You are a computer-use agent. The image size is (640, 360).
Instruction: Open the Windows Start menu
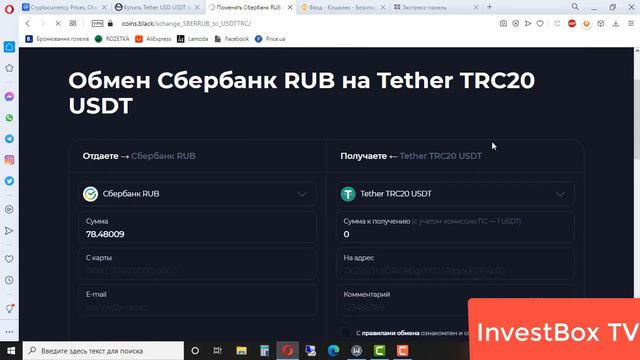[11, 351]
